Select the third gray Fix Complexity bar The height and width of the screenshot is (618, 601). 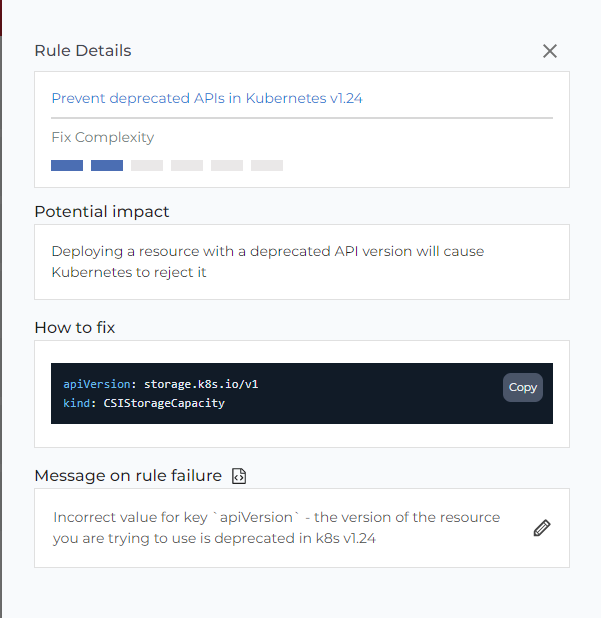[x=147, y=166]
